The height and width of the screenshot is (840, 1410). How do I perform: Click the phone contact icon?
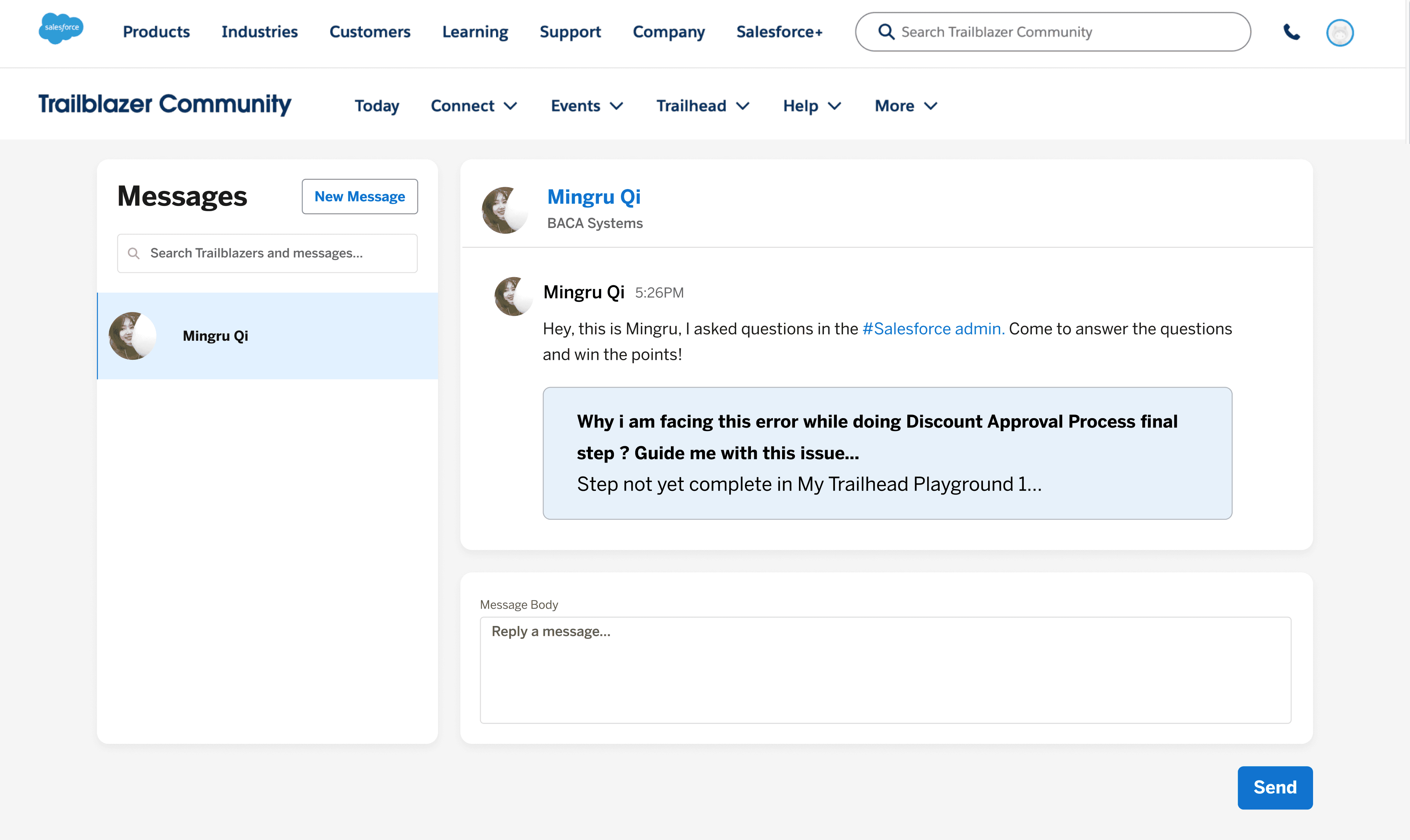pos(1291,32)
